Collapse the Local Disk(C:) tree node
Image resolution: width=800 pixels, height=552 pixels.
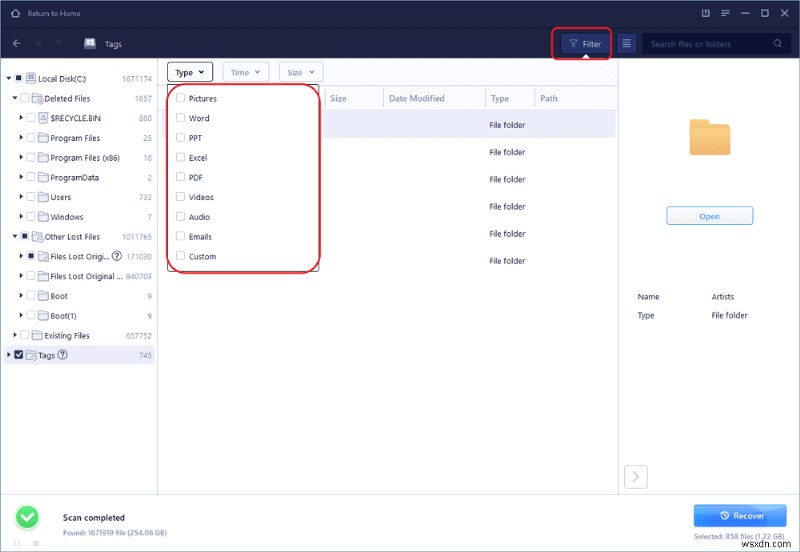[9, 78]
